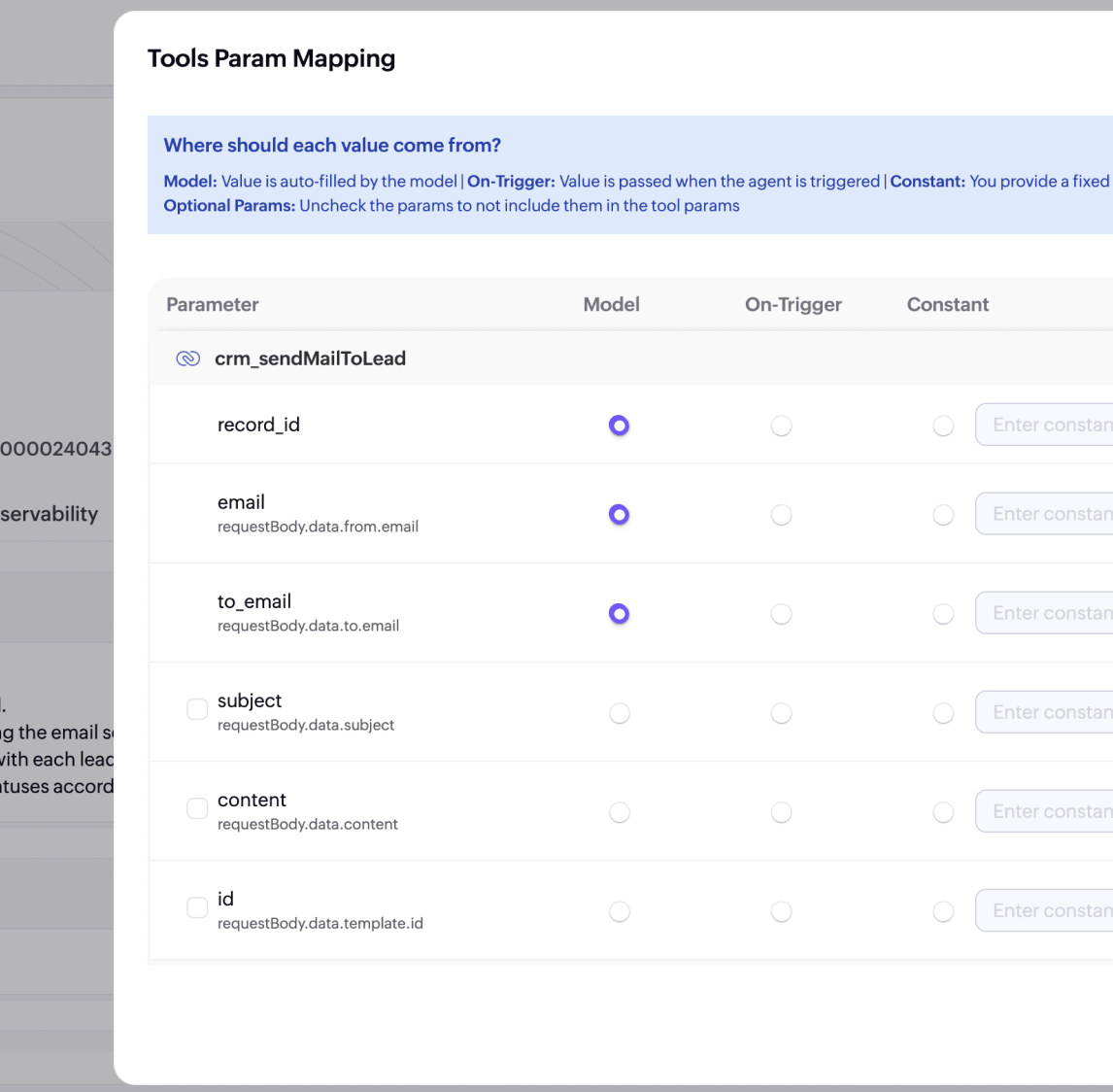Tick the id parameter checkbox
Screen dimensions: 1113x1092
[197, 907]
